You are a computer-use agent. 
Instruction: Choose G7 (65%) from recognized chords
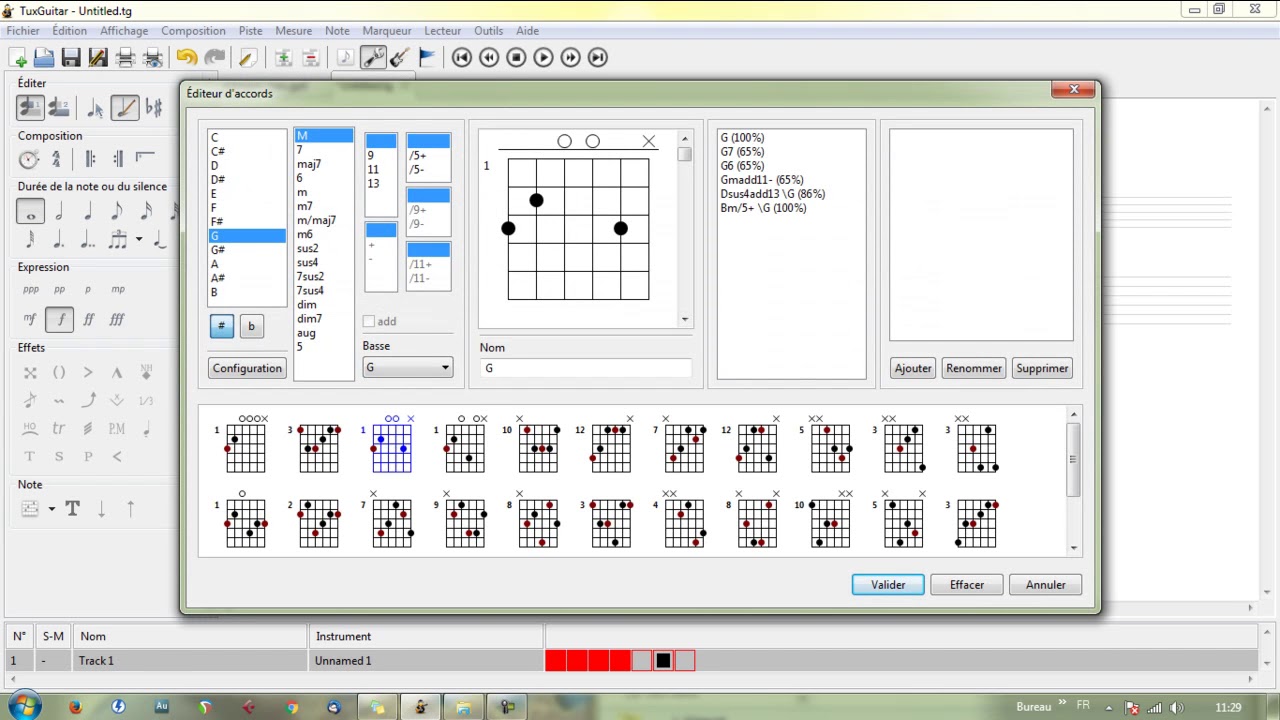pyautogui.click(x=742, y=152)
